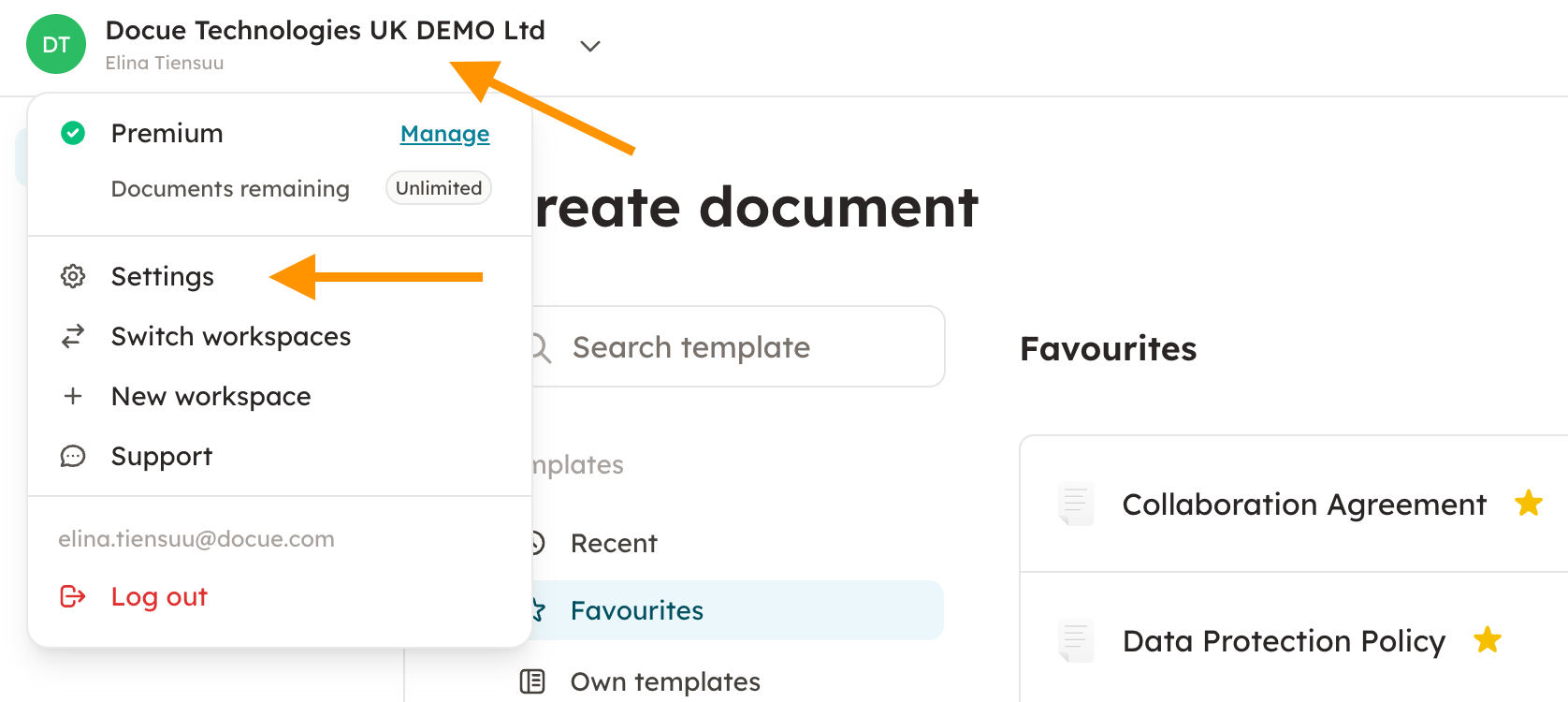Click the Docue Technologies workspace name

click(x=325, y=31)
